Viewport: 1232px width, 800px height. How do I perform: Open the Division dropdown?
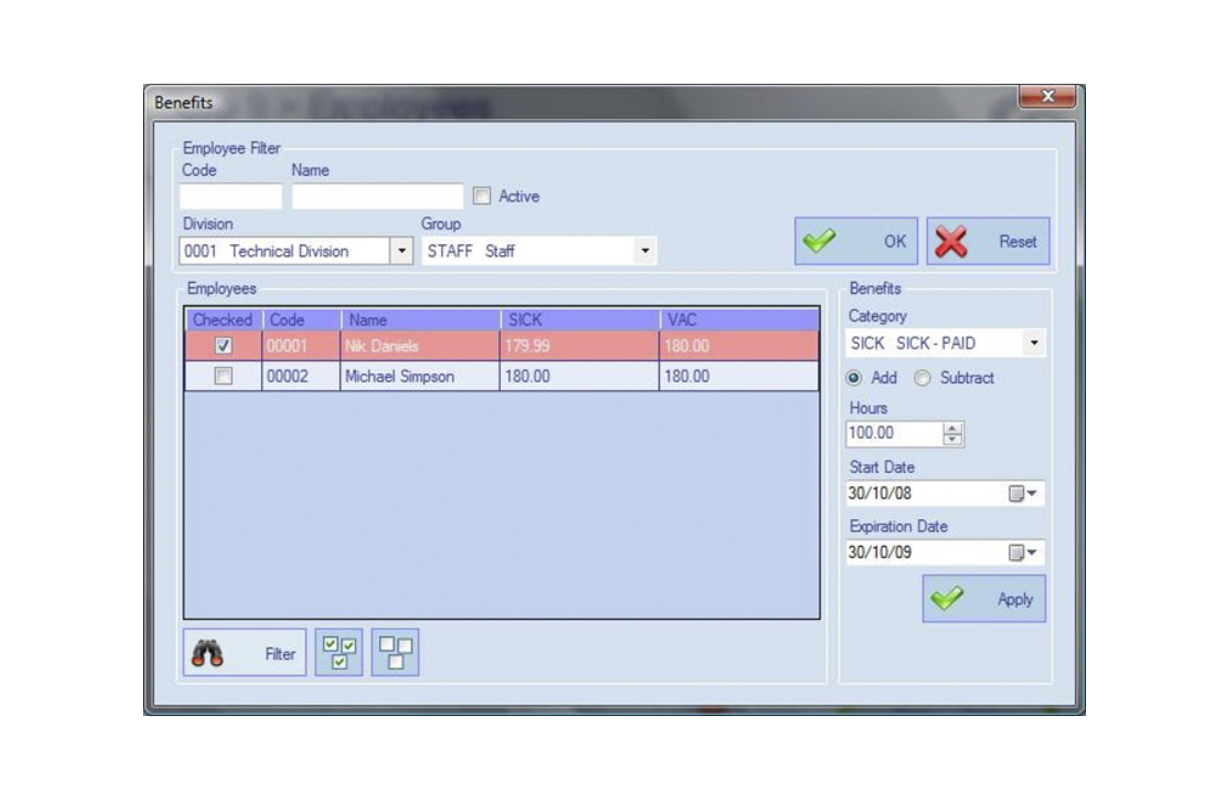pos(401,251)
